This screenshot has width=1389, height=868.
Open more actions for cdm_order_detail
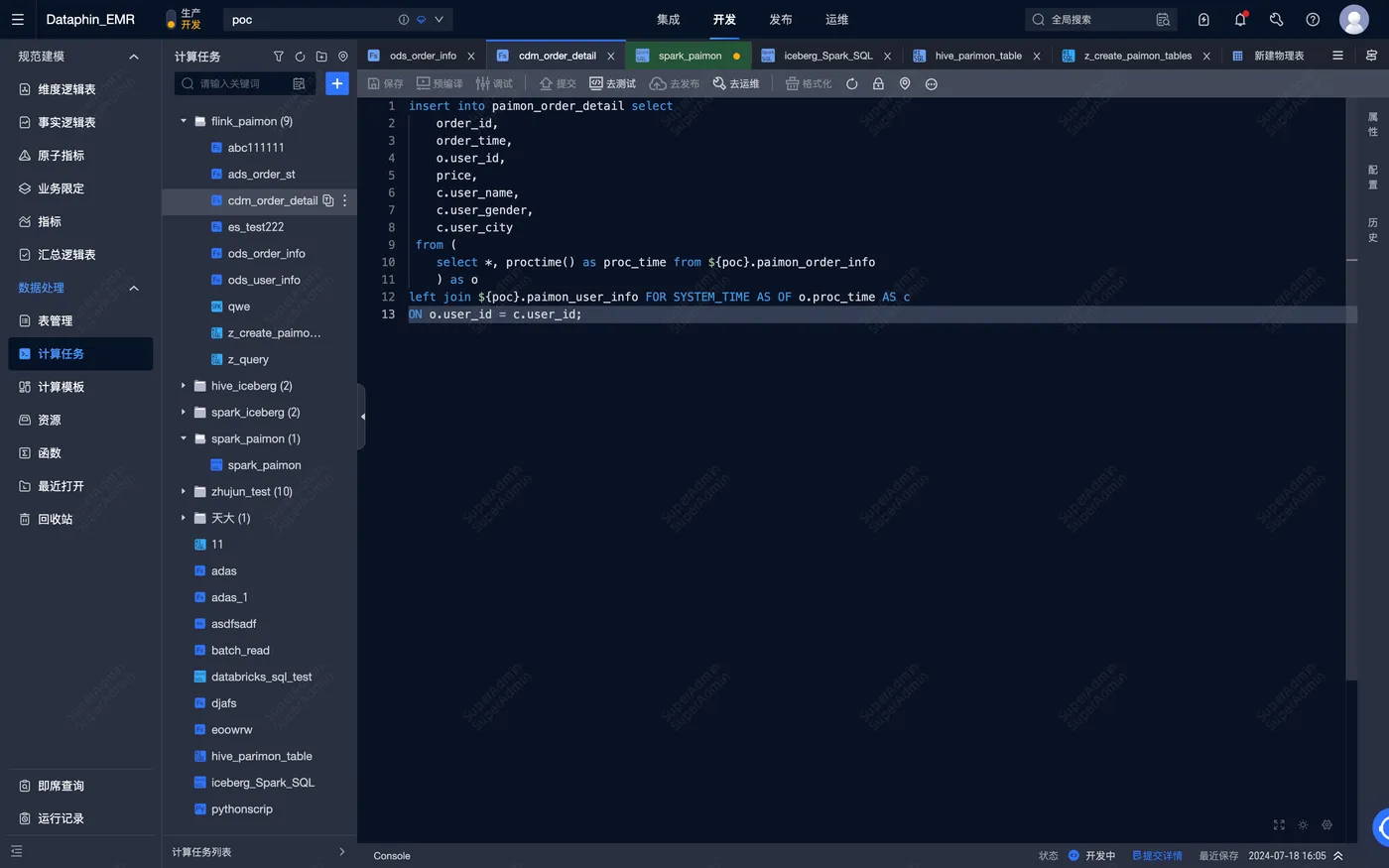(344, 200)
